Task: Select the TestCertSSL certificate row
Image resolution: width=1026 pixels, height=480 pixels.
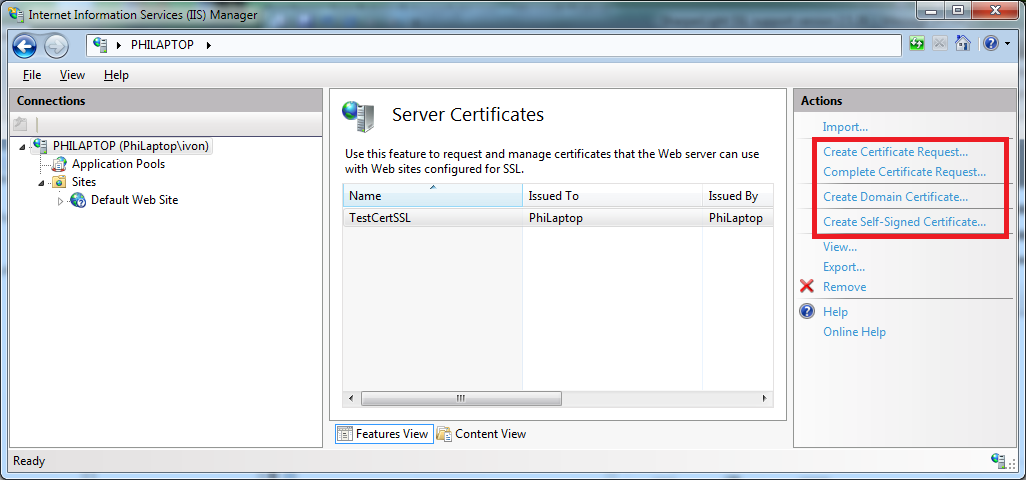Action: (x=557, y=218)
